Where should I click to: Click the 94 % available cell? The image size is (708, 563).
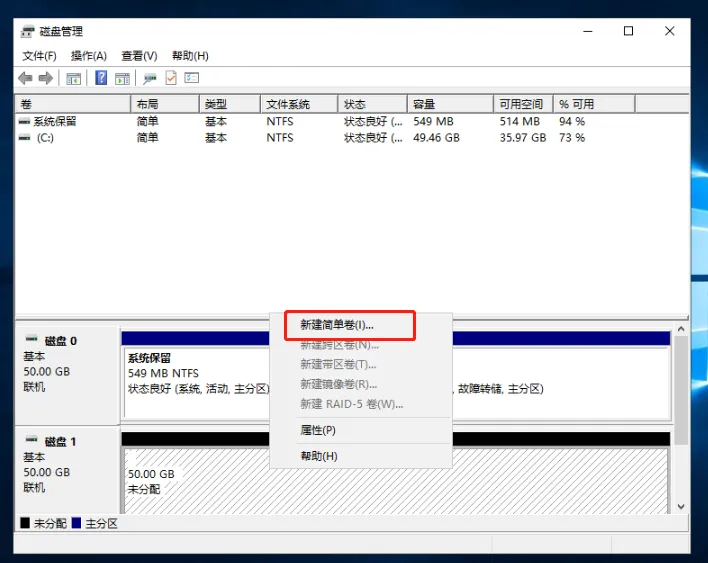pos(572,121)
